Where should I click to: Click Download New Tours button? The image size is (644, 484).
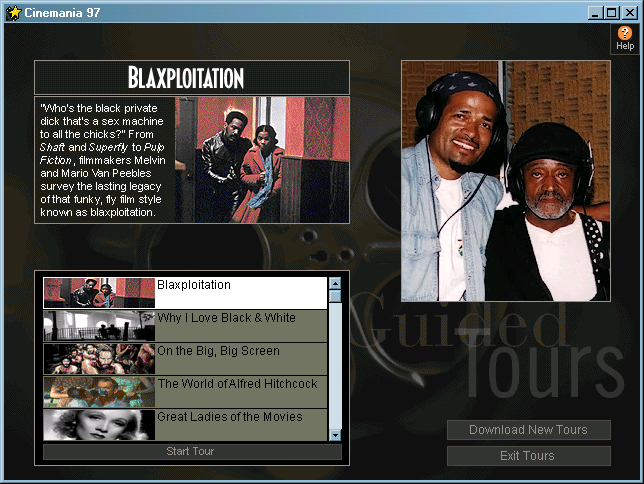(529, 430)
